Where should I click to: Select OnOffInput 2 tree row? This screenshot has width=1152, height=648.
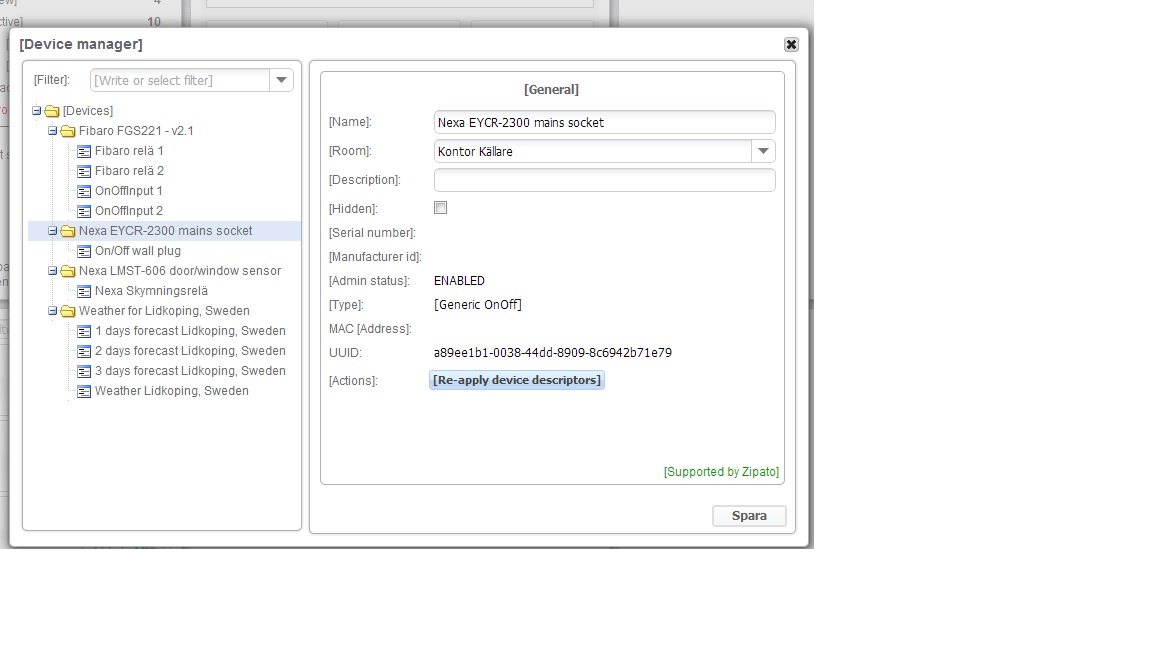pos(129,211)
